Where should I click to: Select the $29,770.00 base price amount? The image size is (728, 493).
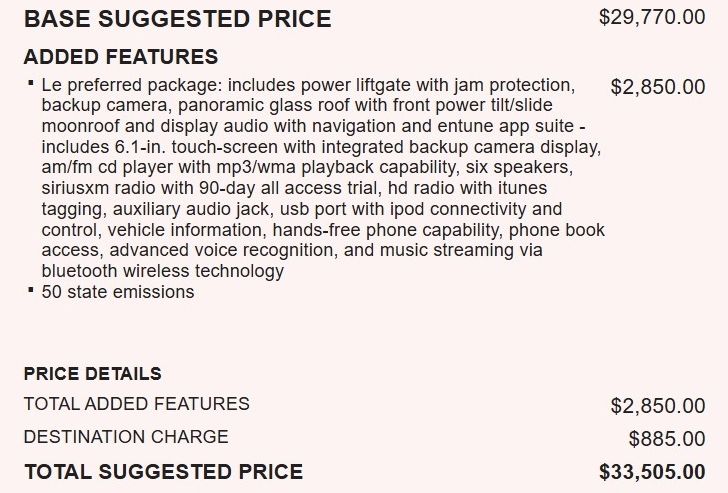pyautogui.click(x=651, y=18)
